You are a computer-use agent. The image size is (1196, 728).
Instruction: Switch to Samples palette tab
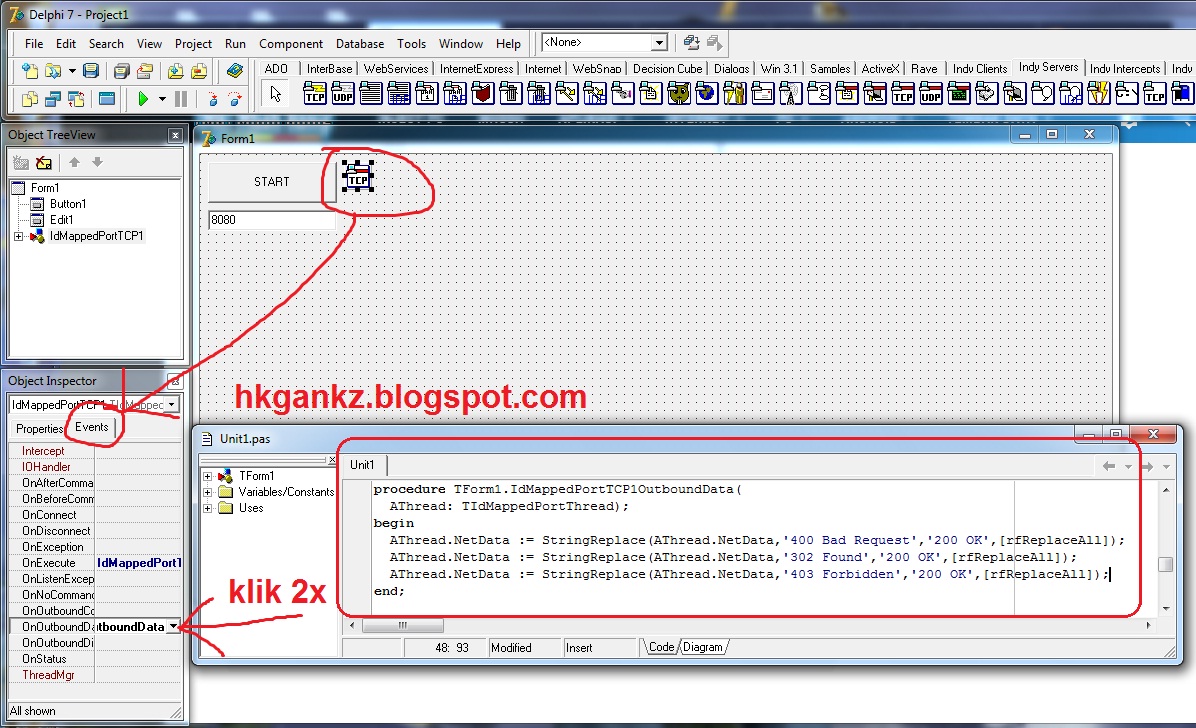[830, 69]
